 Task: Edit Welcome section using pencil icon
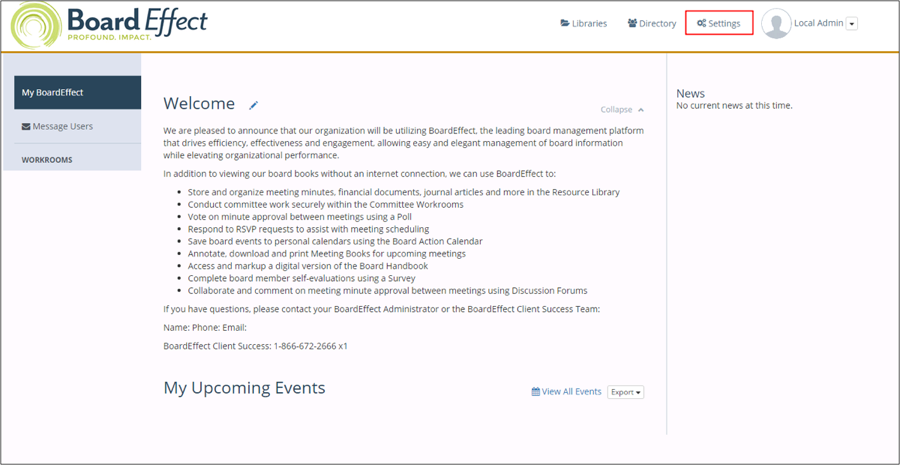click(x=254, y=105)
